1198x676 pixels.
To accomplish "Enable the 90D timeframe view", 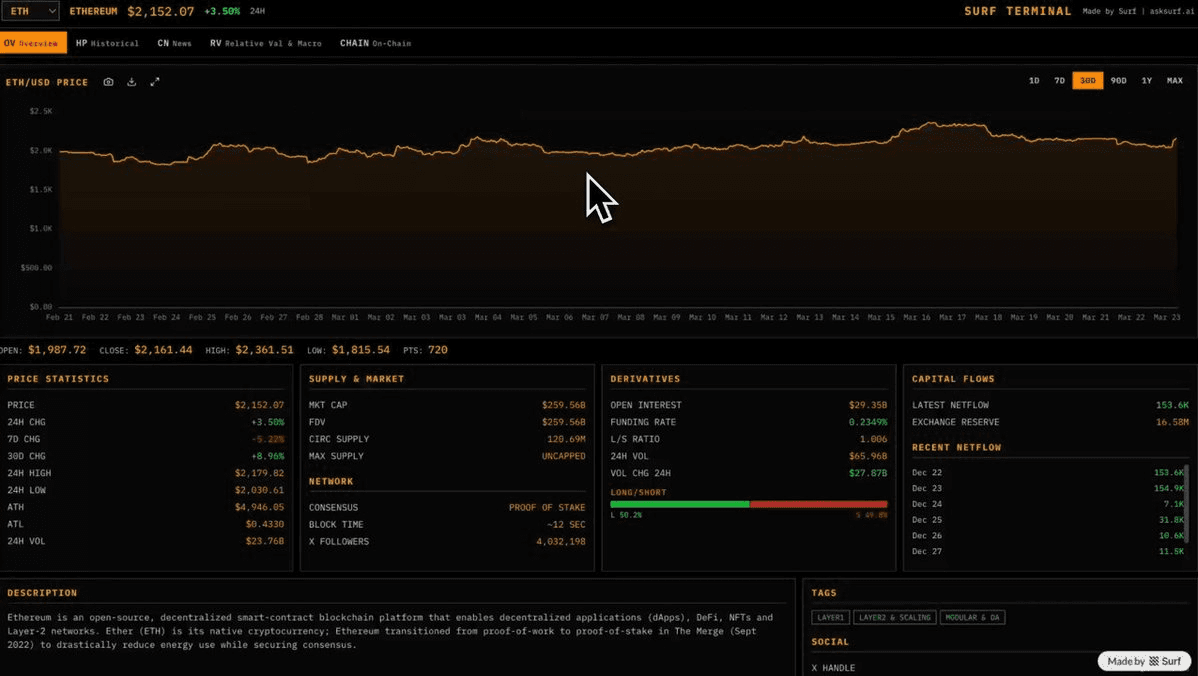I will tap(1117, 80).
